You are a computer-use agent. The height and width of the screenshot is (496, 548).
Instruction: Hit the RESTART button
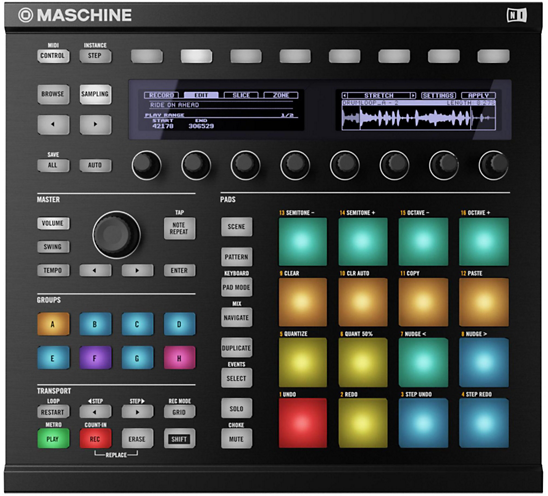point(53,412)
